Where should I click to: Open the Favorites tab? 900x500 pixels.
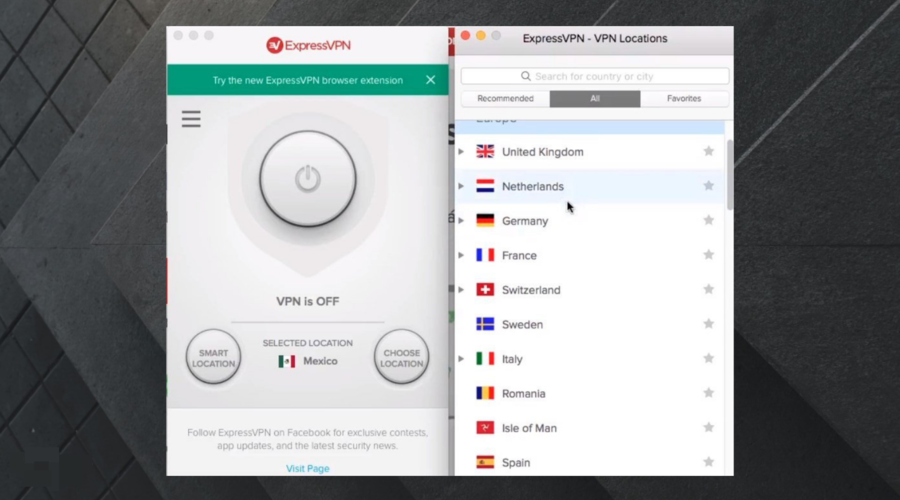click(x=684, y=99)
